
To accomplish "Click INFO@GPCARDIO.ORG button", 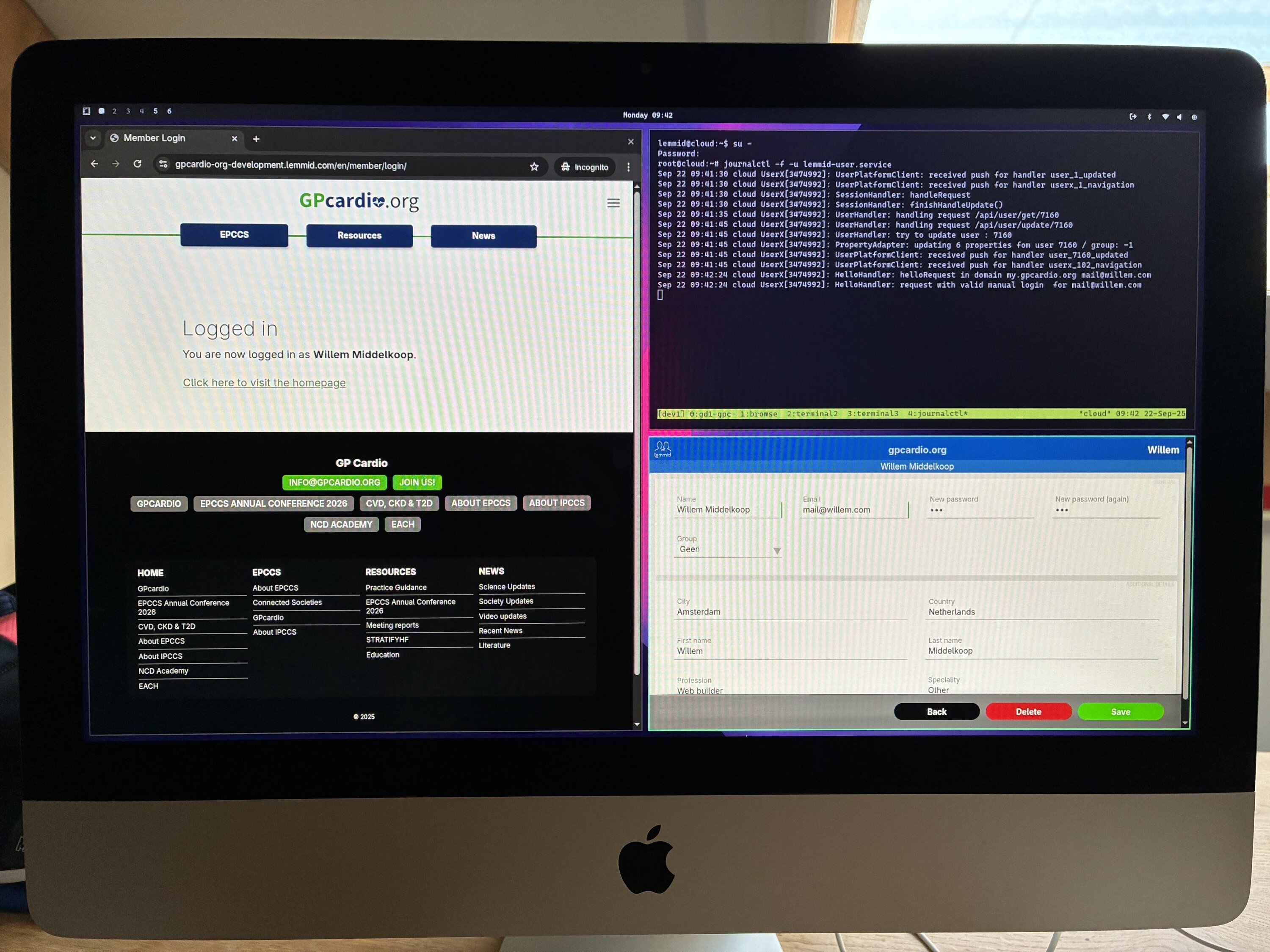I will pyautogui.click(x=334, y=482).
